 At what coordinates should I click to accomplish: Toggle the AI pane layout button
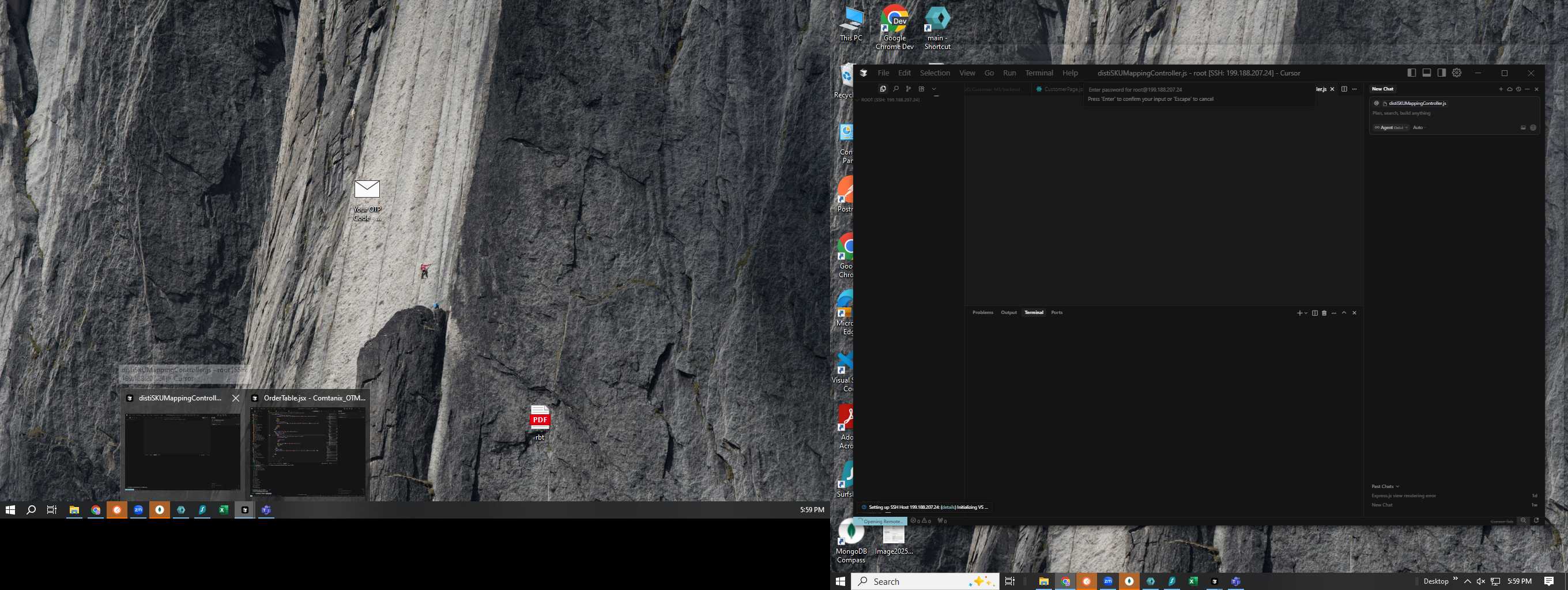click(x=1441, y=73)
